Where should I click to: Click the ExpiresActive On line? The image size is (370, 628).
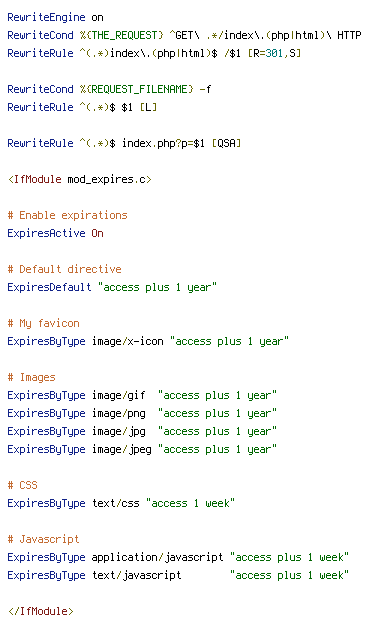(x=55, y=233)
